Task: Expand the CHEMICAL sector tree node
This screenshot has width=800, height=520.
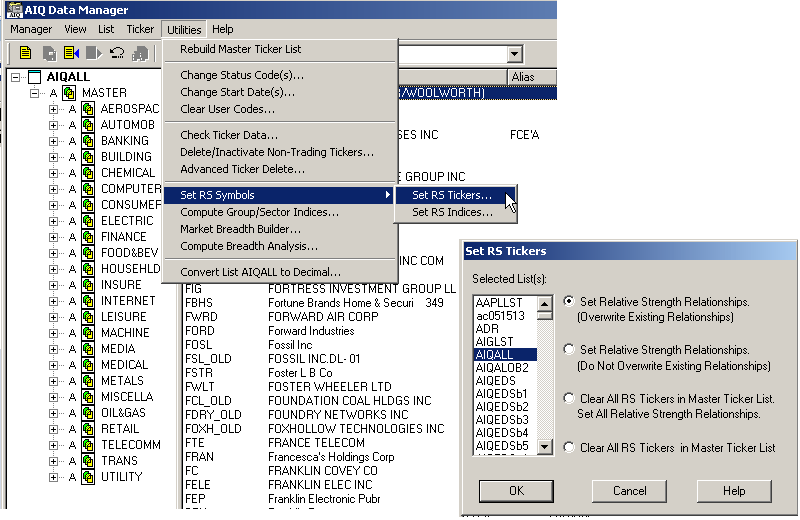Action: tap(54, 173)
